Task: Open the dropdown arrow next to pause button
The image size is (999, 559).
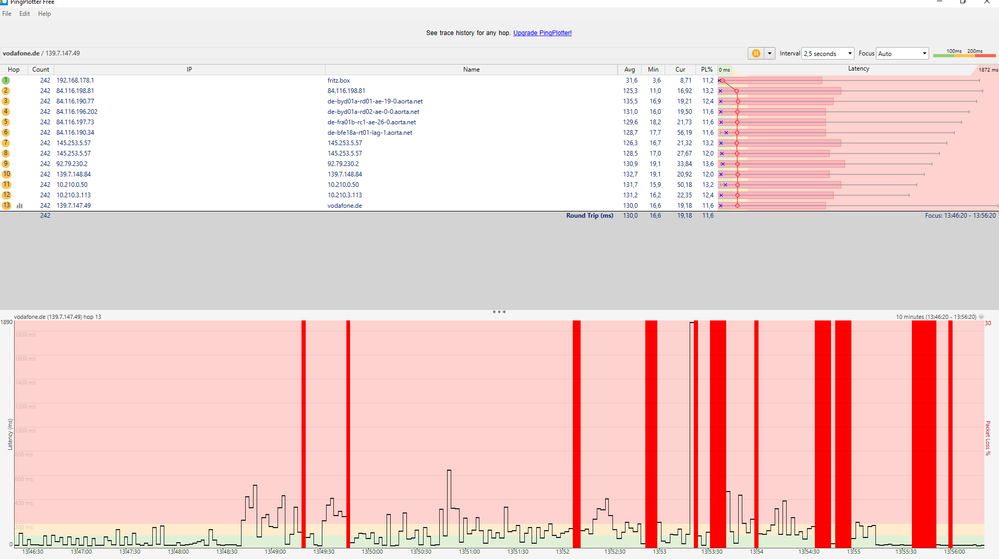Action: 770,54
